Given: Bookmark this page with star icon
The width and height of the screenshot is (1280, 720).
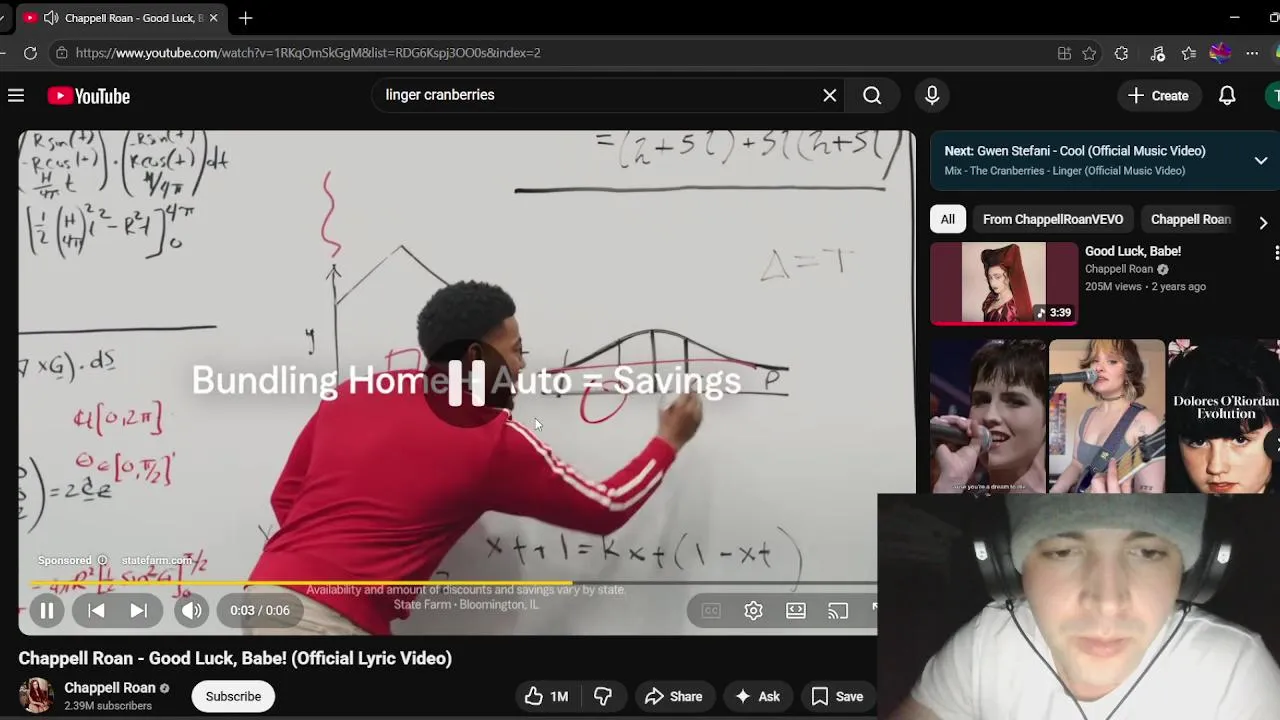Looking at the screenshot, I should click(1089, 53).
